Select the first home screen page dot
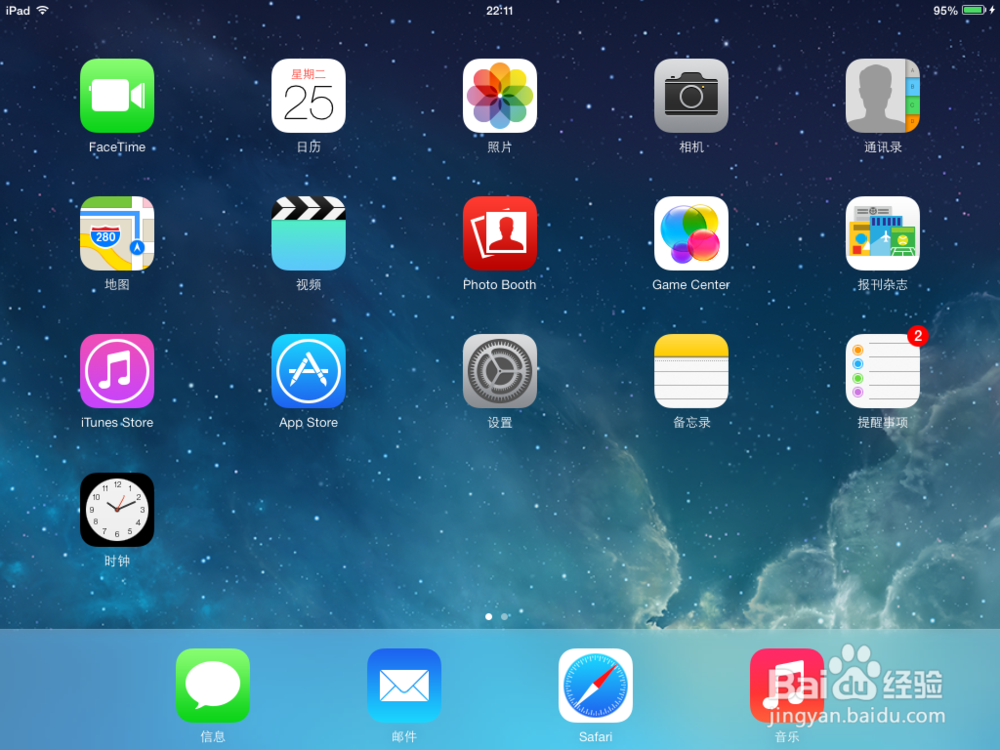 point(489,617)
